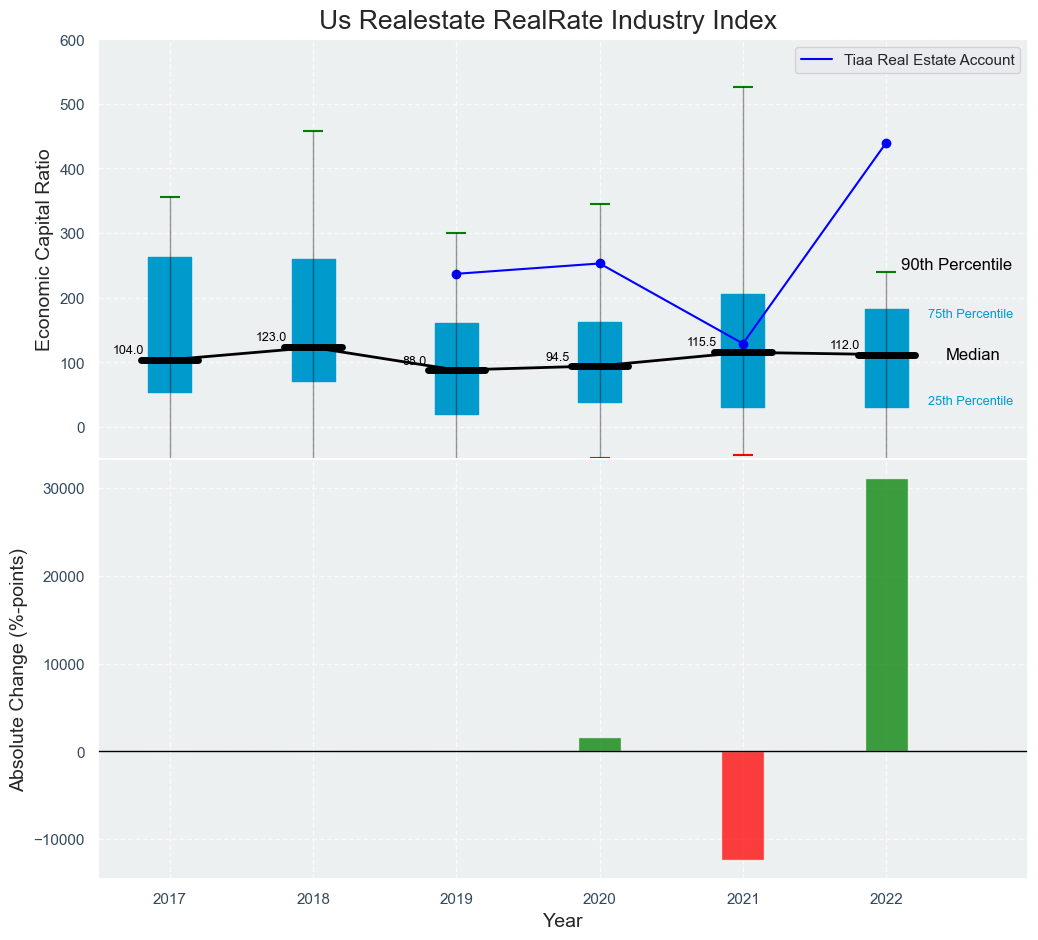Select the blue data point for 2019
The image size is (1038, 940).
pos(457,274)
